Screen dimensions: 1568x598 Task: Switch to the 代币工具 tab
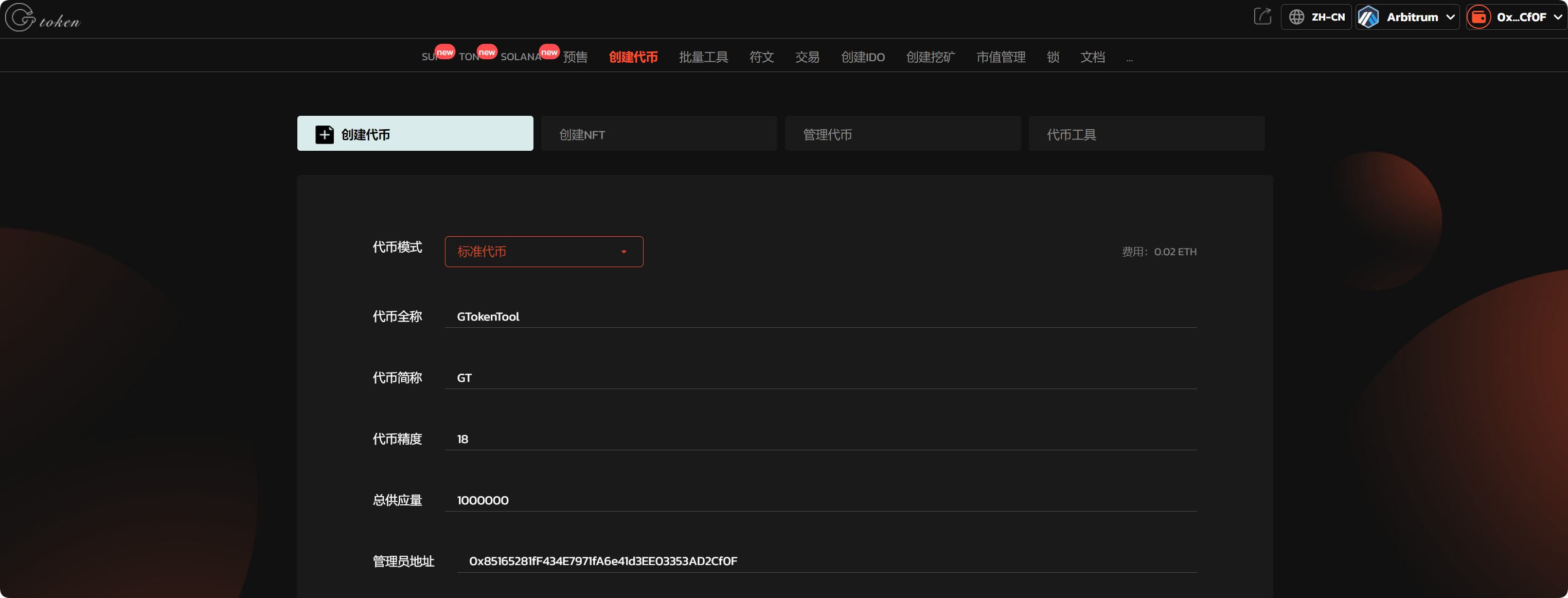[1146, 134]
